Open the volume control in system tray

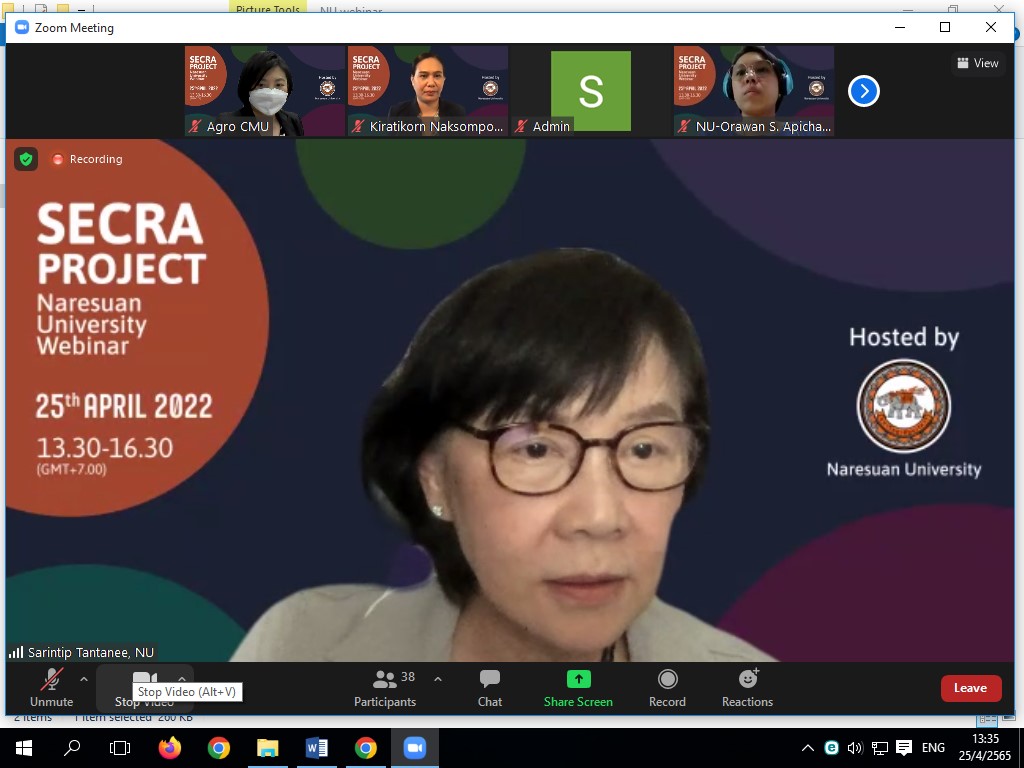855,748
